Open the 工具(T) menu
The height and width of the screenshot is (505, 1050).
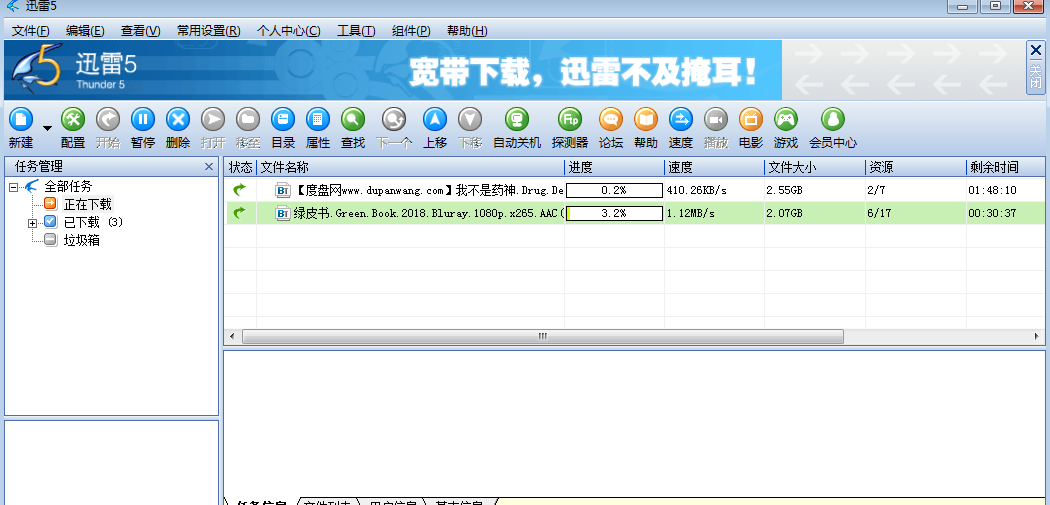(x=356, y=31)
